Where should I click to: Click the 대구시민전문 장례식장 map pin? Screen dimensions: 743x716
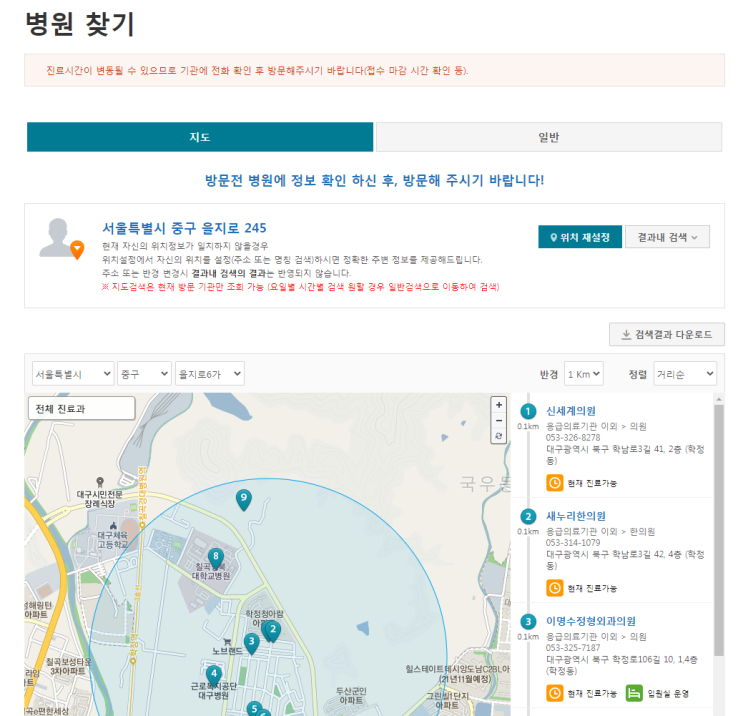(100, 482)
